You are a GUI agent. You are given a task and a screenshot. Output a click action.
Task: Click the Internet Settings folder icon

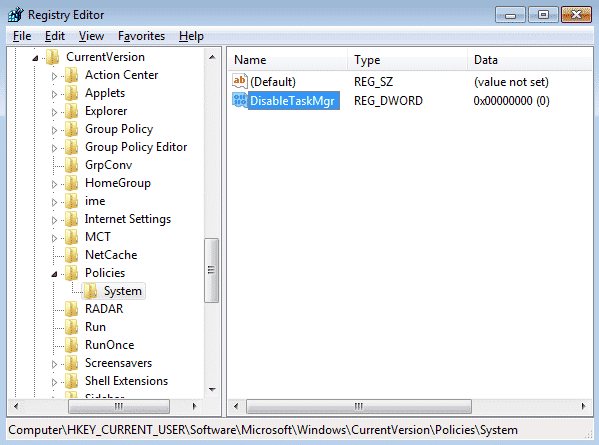(71, 219)
